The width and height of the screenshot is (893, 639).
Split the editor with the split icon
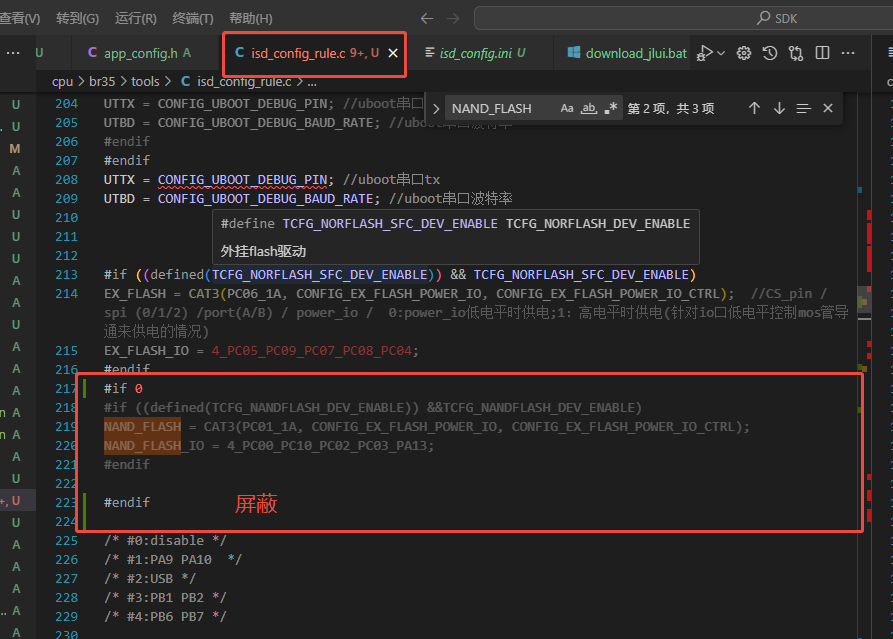tap(822, 53)
